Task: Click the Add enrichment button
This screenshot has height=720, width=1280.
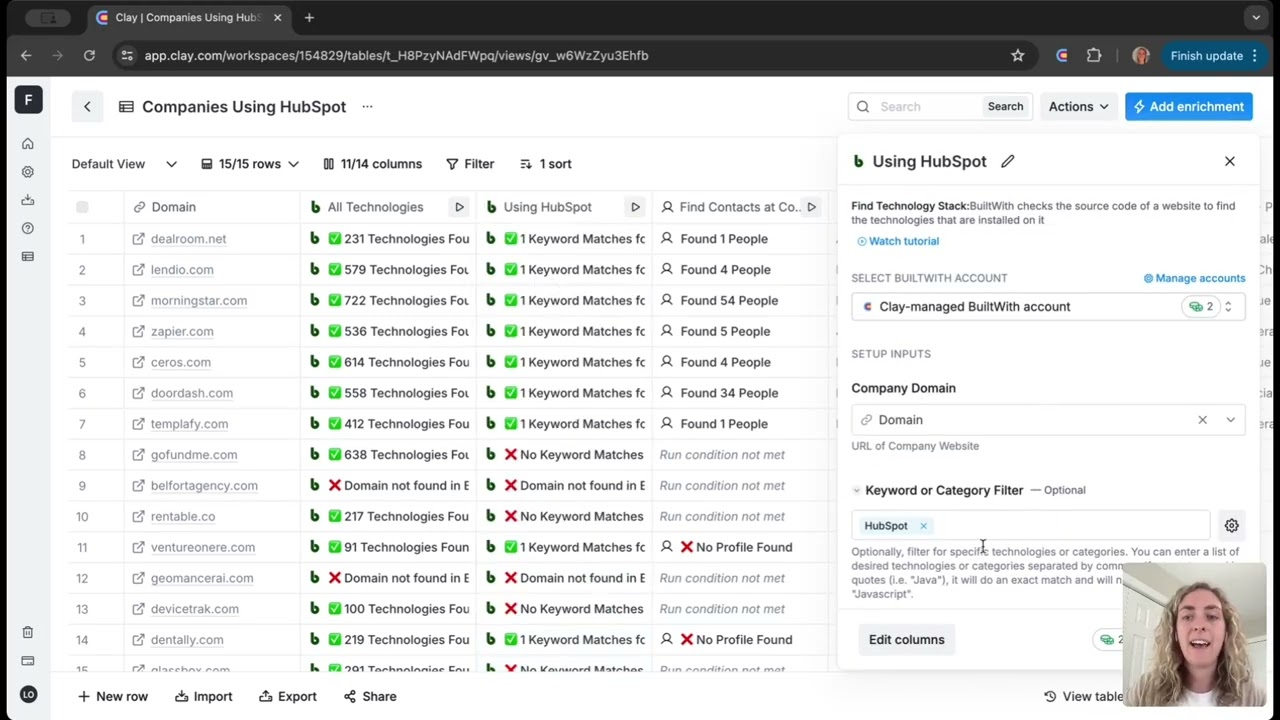Action: point(1188,107)
